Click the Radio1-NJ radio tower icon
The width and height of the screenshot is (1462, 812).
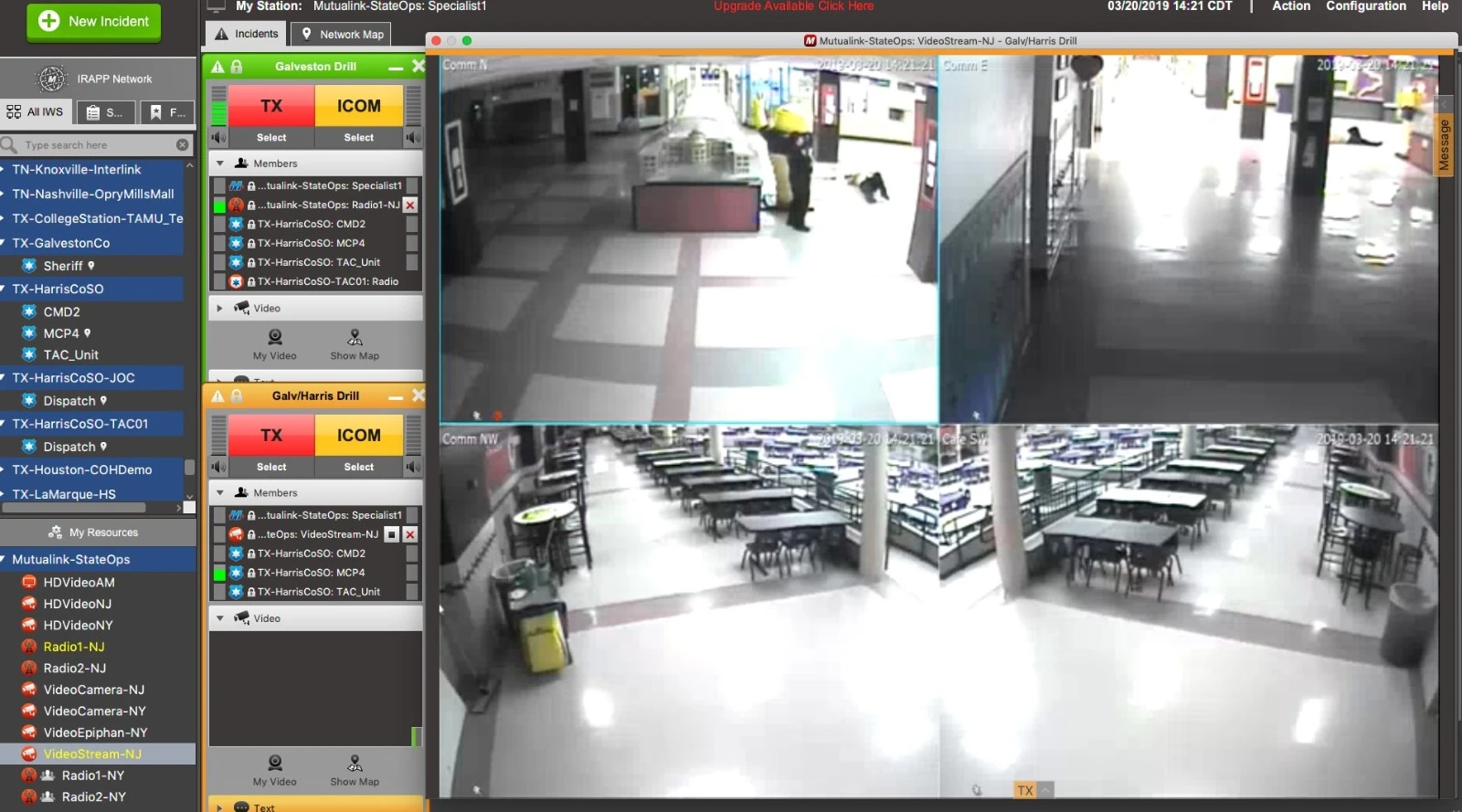pos(29,647)
